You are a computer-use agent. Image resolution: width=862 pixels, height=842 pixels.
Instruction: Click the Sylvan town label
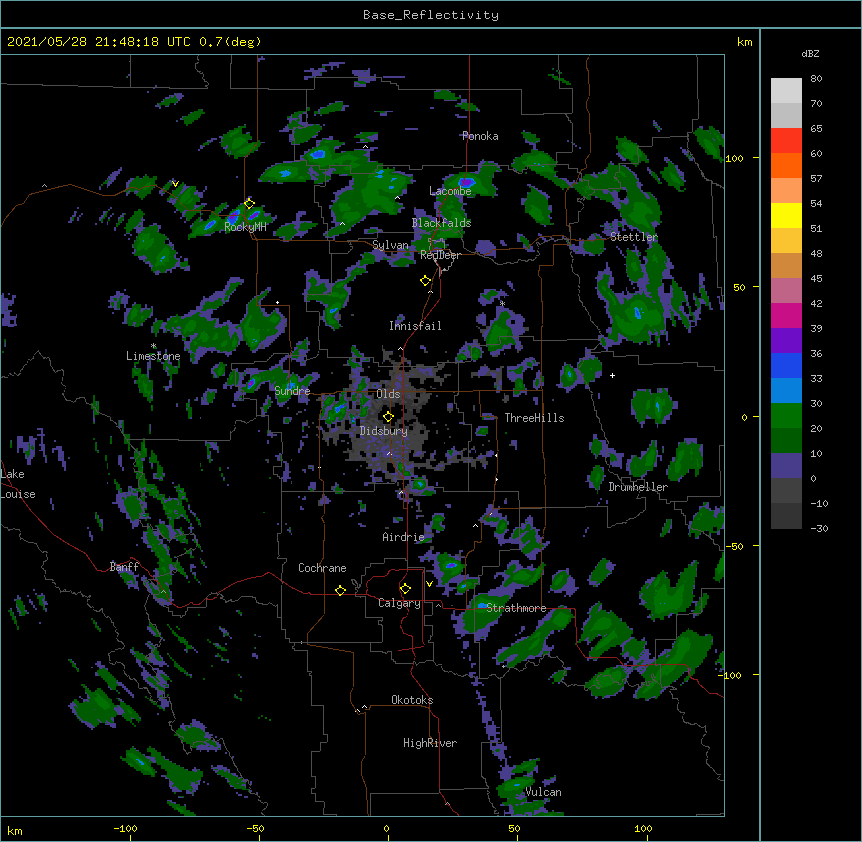[x=390, y=245]
